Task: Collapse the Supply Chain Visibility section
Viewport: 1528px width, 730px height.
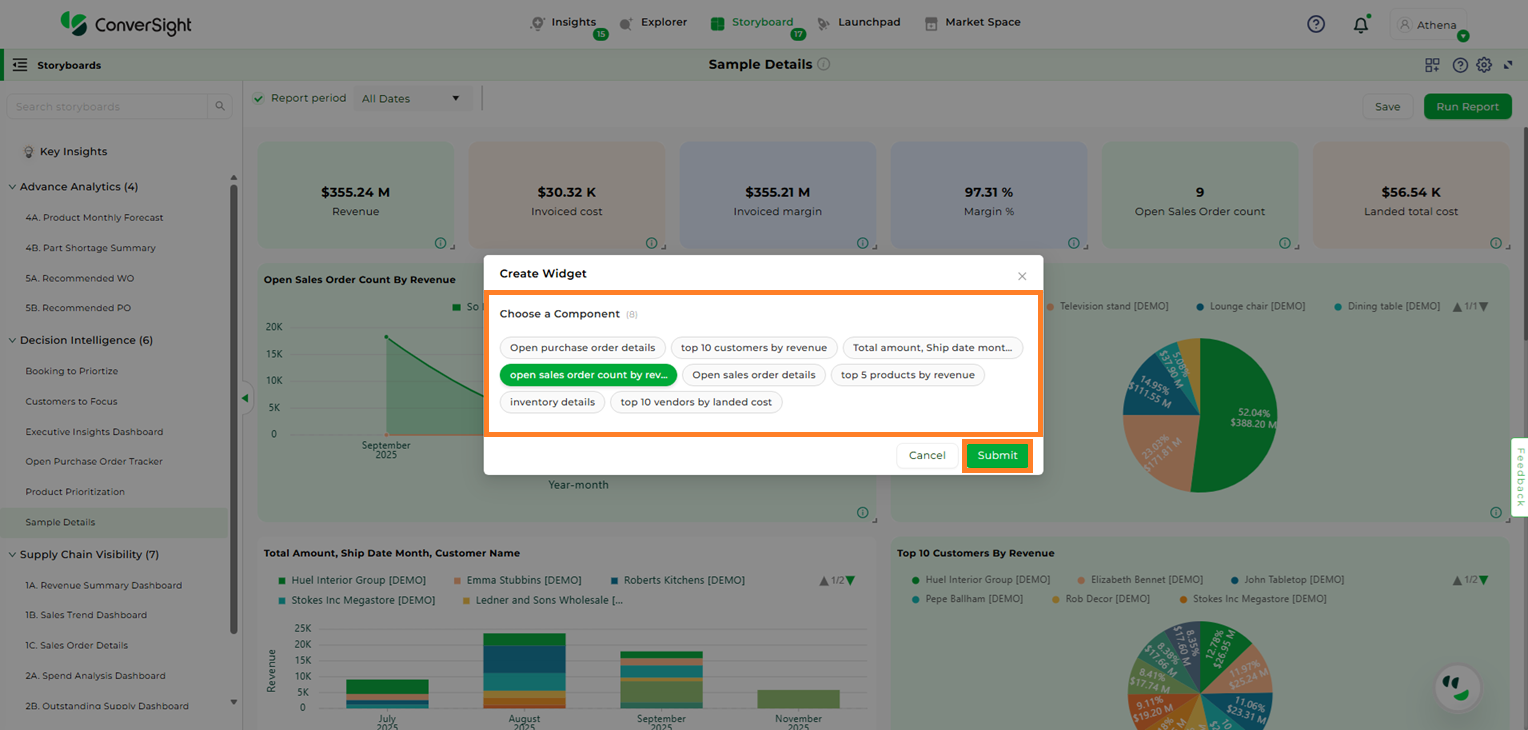Action: [x=13, y=555]
